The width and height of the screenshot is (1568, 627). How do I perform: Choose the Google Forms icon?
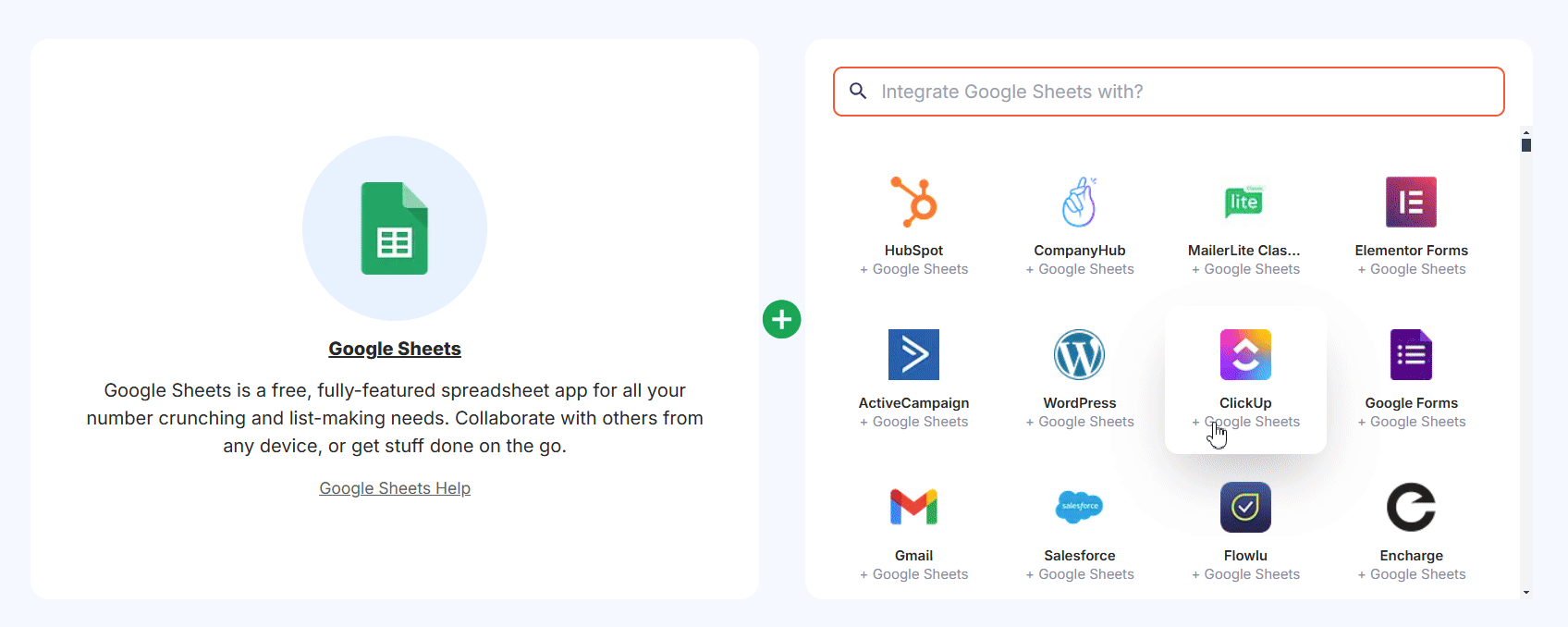tap(1411, 354)
